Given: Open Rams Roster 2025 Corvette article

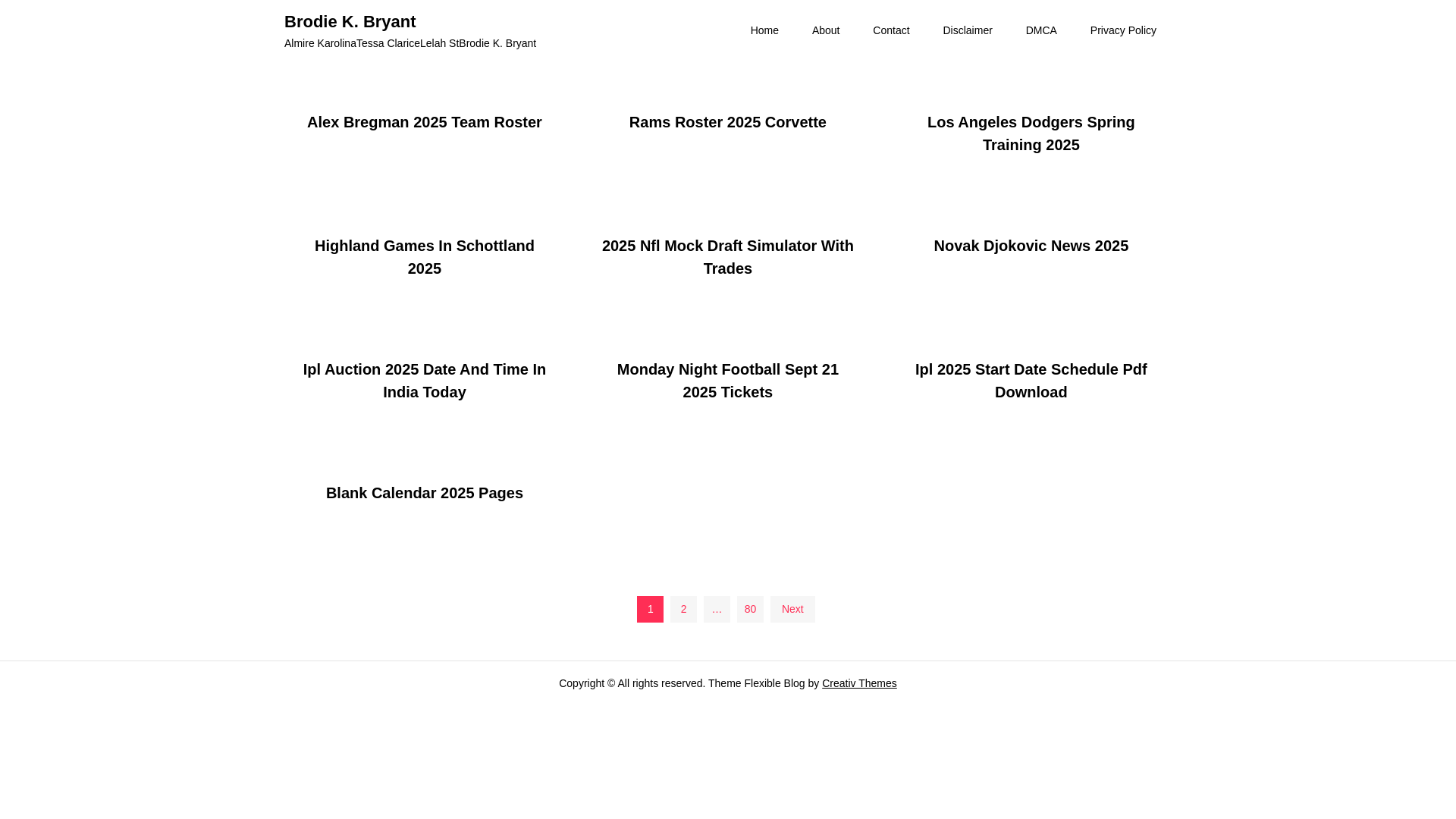Looking at the screenshot, I should point(727,122).
